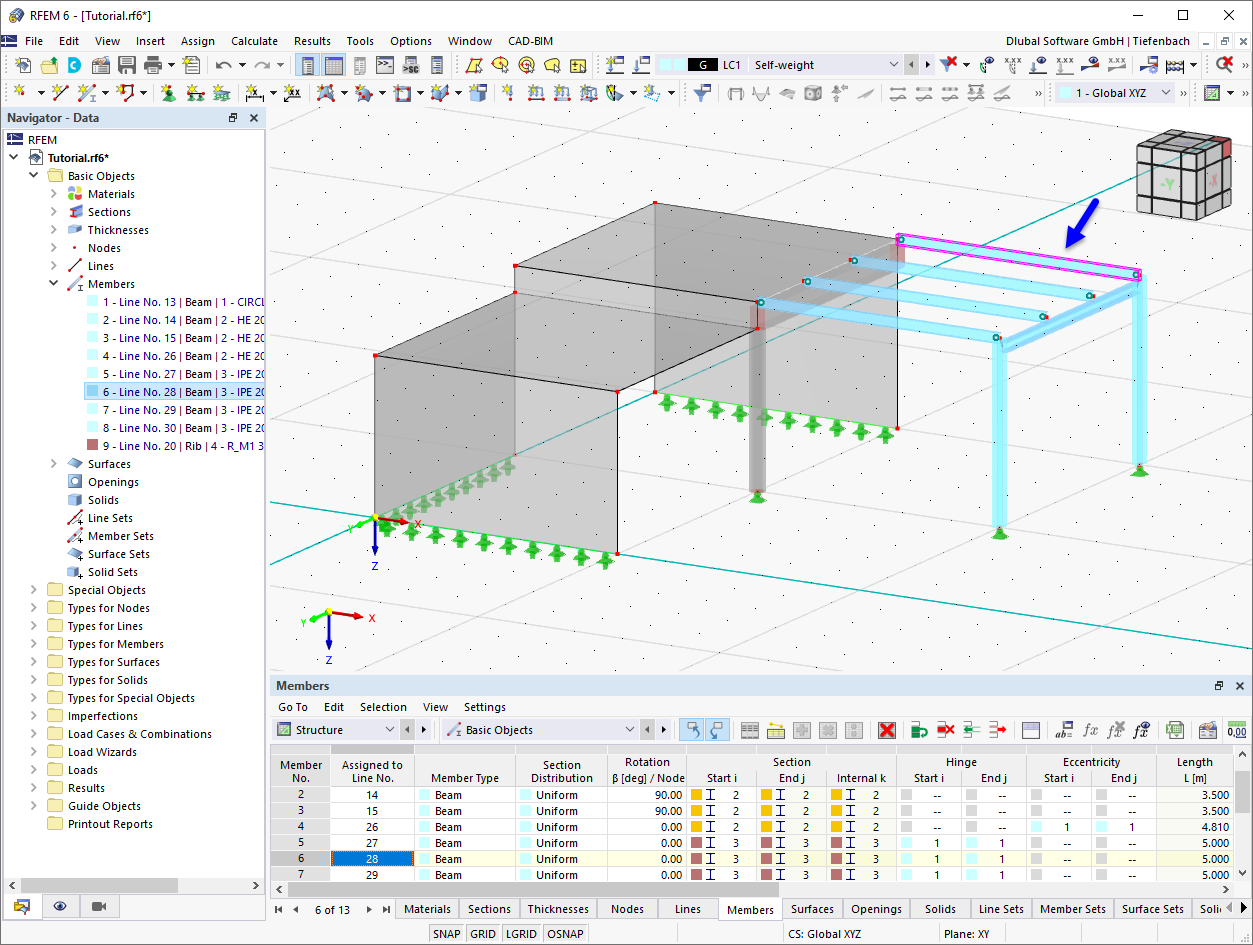Switch to the eye display tab in Navigator

(x=60, y=906)
